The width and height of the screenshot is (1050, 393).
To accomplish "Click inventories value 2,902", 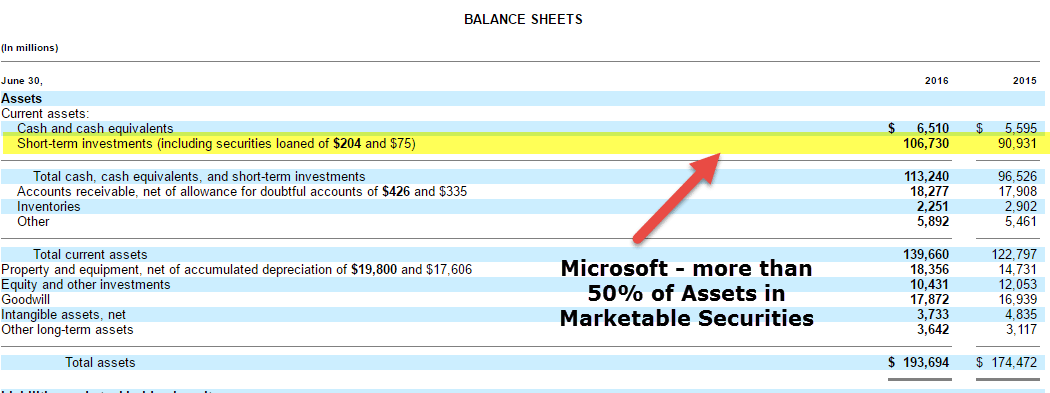I will coord(1021,207).
